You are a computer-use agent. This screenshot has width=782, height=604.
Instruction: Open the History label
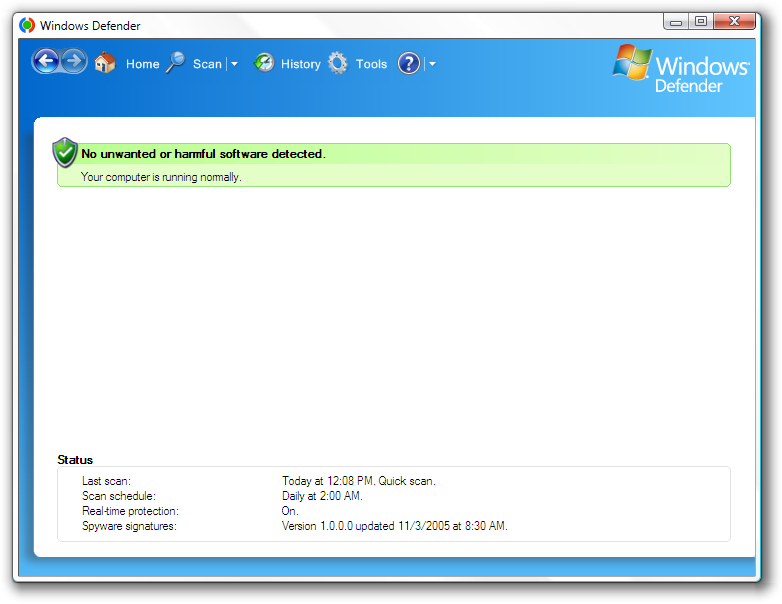tap(301, 64)
